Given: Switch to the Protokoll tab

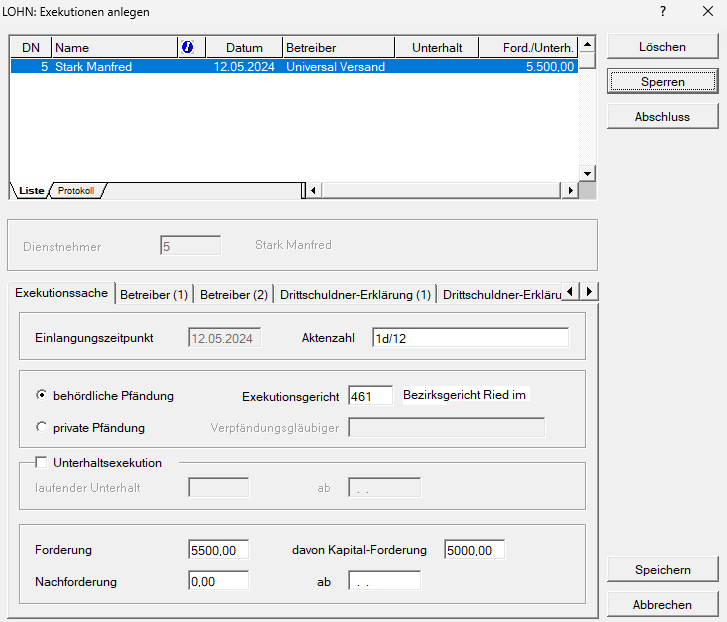Looking at the screenshot, I should coord(76,190).
